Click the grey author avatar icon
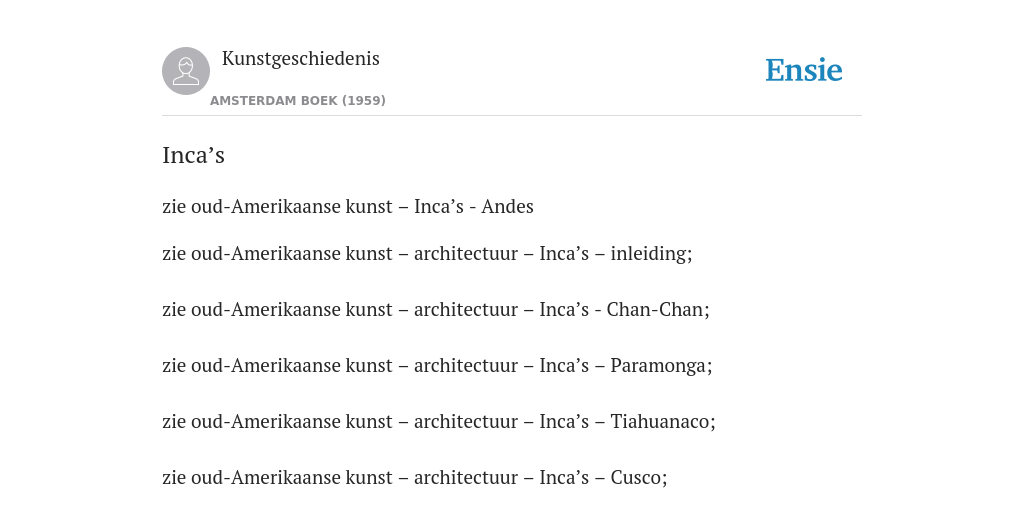 point(186,71)
